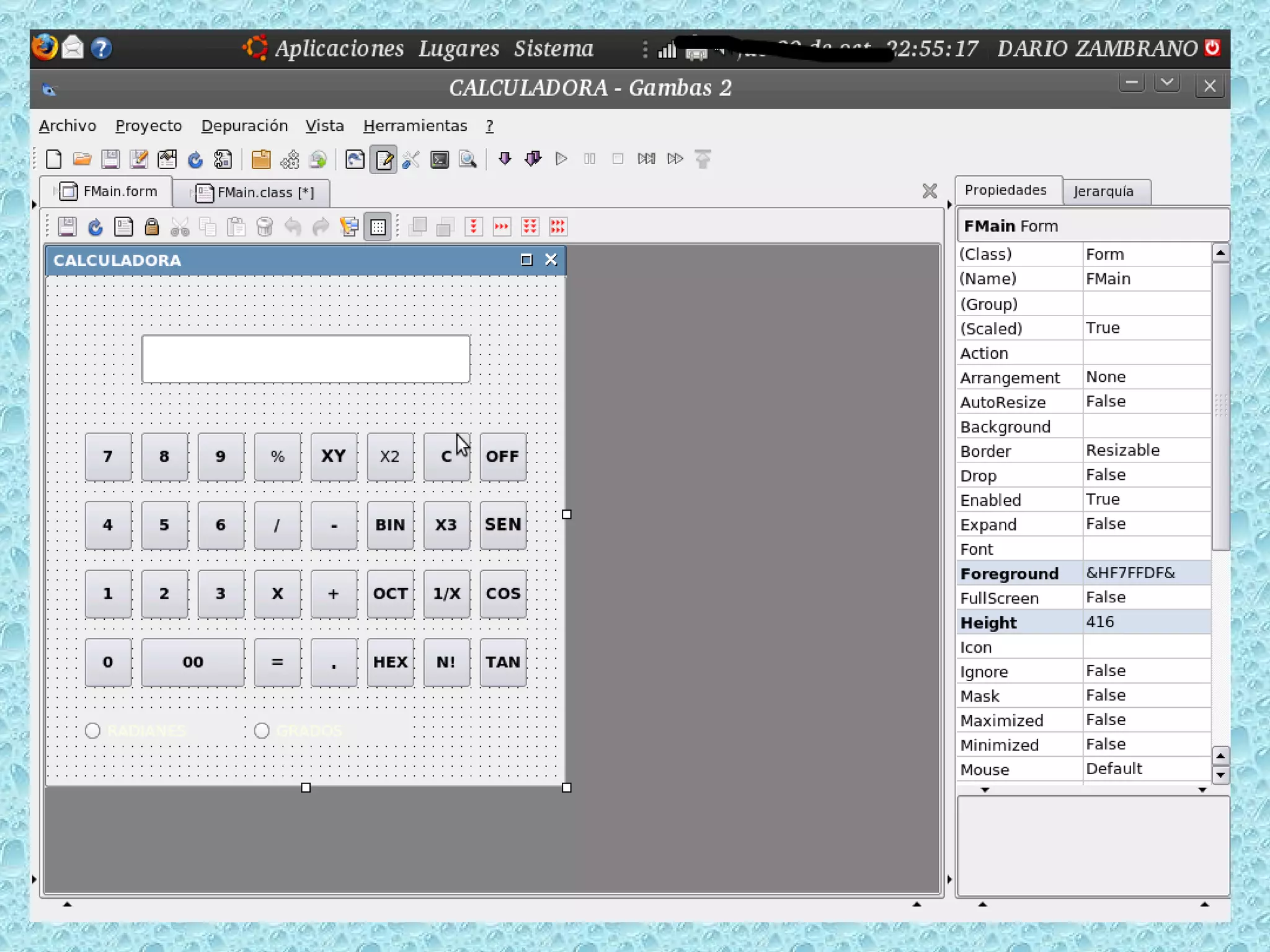Click the new project icon
Screen dimensions: 1270x952
[x=54, y=159]
